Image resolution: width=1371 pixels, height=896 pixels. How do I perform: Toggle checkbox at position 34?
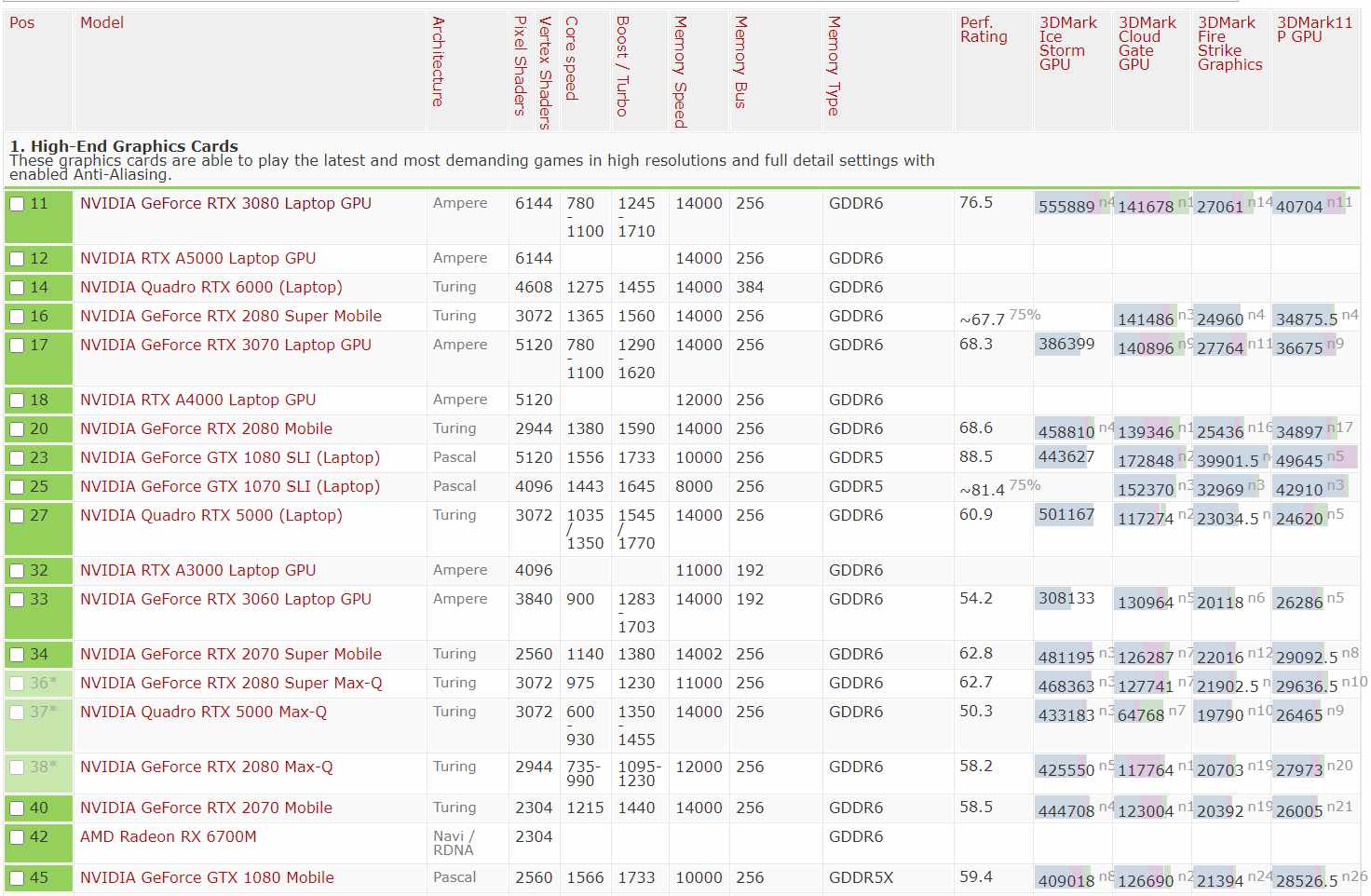[x=17, y=655]
